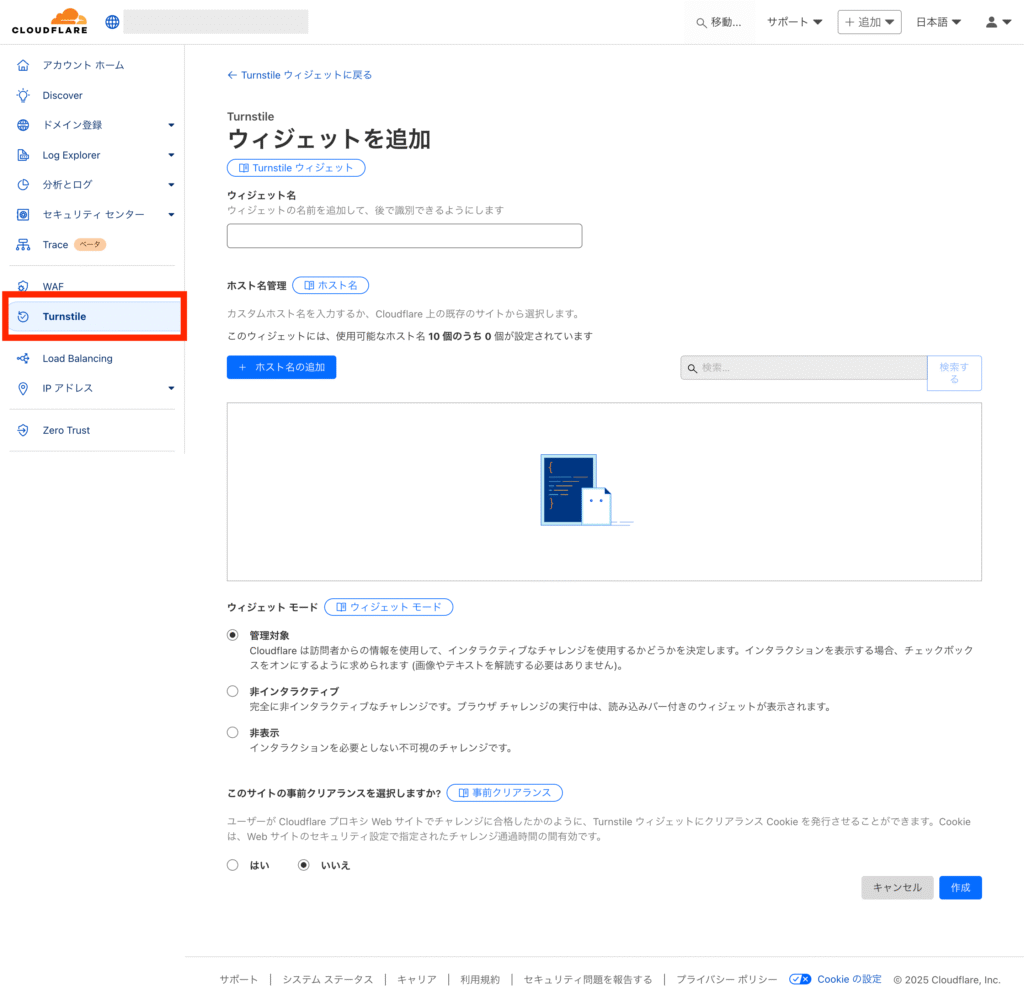Open the 利用規約 footer link

point(480,979)
